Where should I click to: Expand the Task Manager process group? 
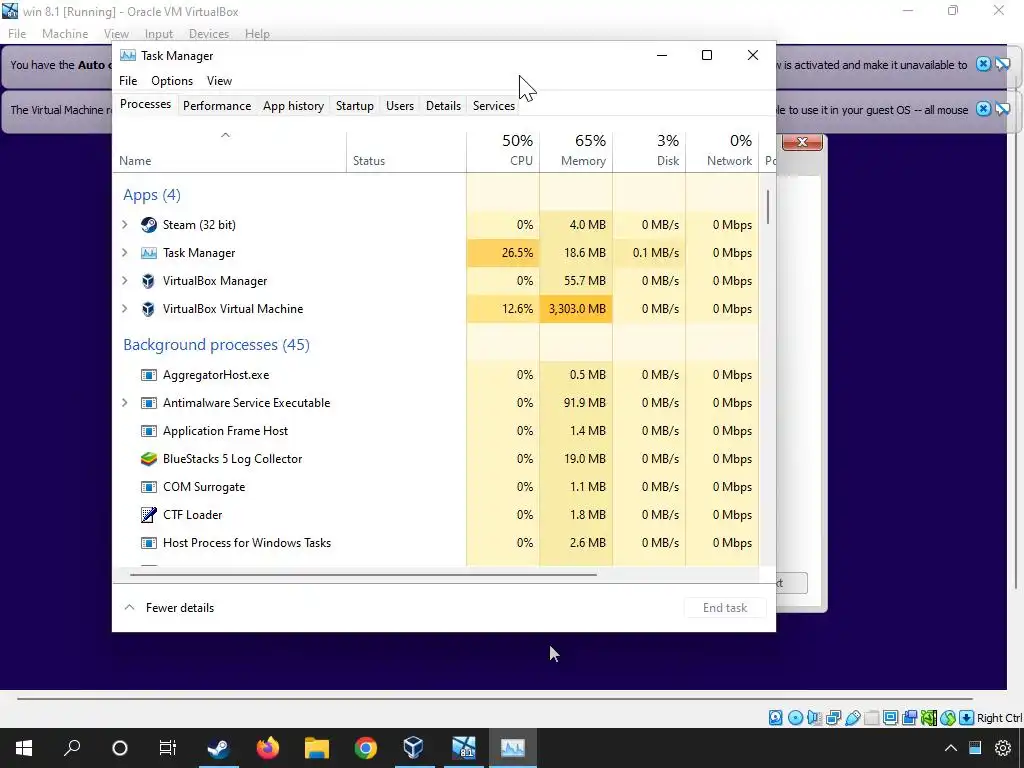point(125,253)
